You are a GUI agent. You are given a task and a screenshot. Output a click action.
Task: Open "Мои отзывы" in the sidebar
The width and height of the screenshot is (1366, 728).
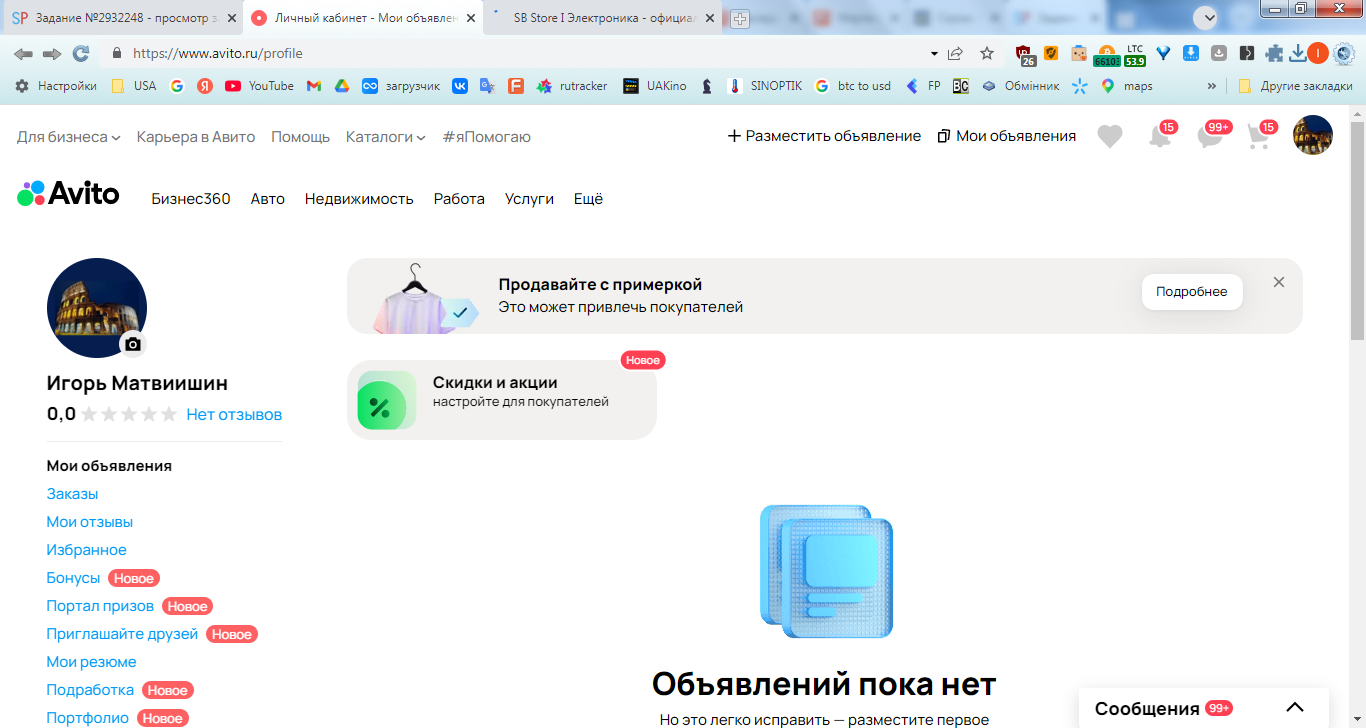click(90, 522)
